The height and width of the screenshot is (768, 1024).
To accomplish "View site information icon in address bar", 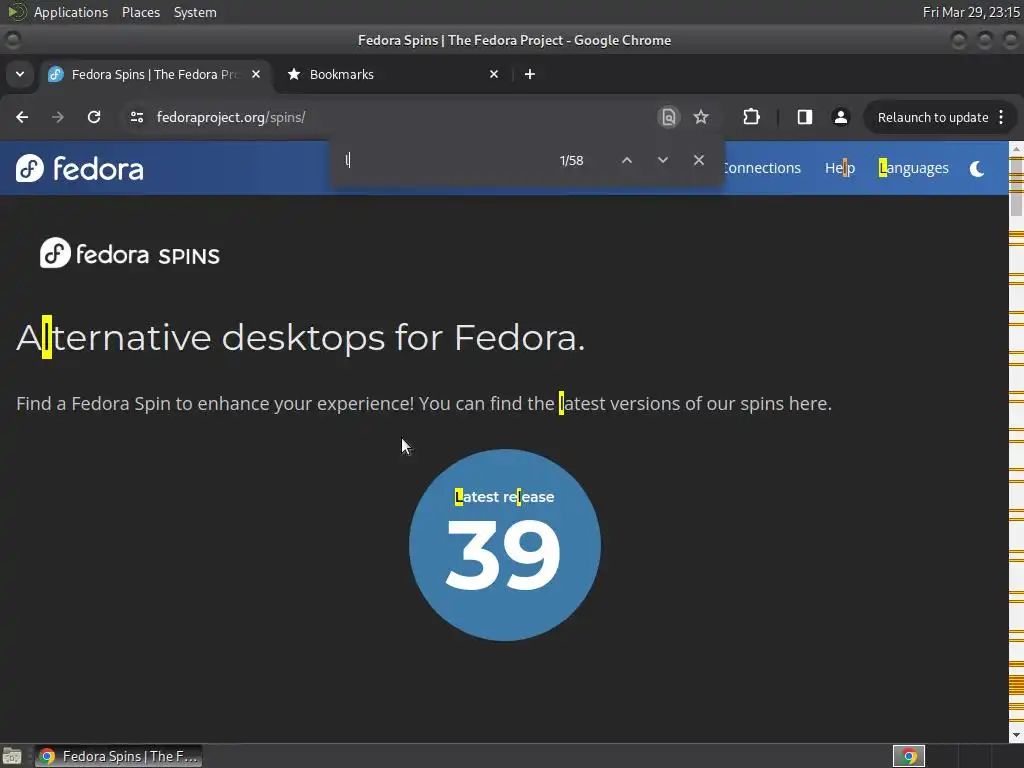I will coord(136,117).
